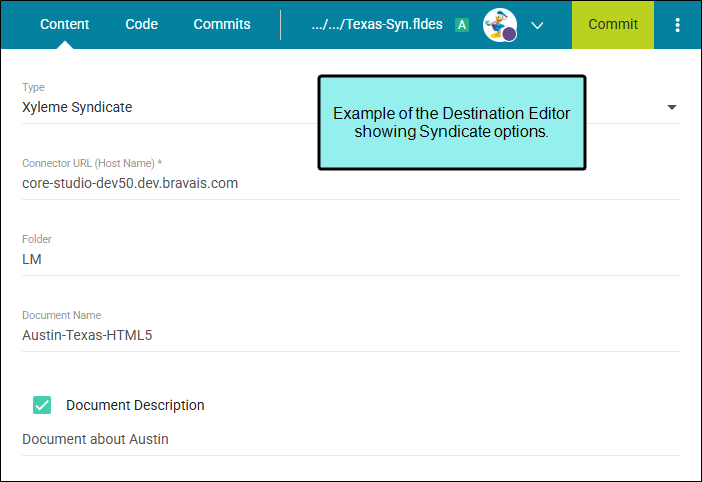Click the Destination Editor example callout box
This screenshot has height=482, width=702.
(x=451, y=122)
